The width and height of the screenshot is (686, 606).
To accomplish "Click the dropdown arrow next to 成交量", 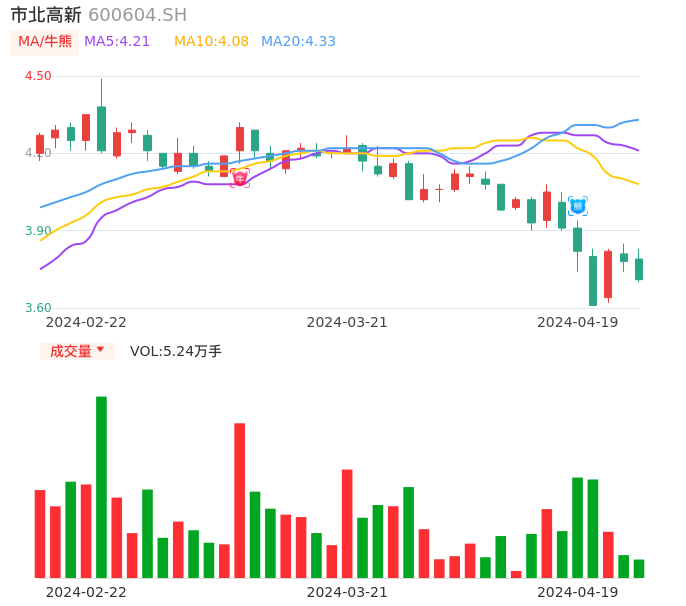I will pos(100,351).
